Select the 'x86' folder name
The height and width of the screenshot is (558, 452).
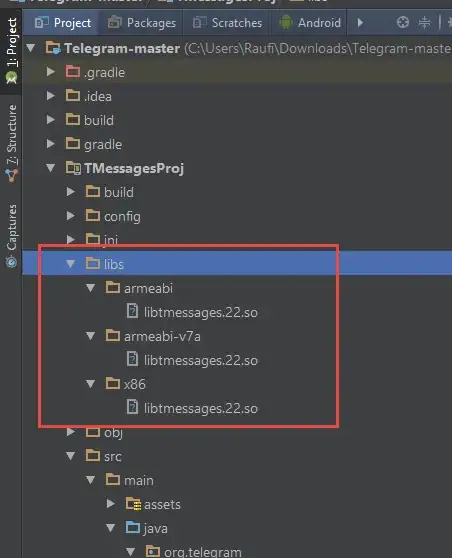click(x=135, y=384)
